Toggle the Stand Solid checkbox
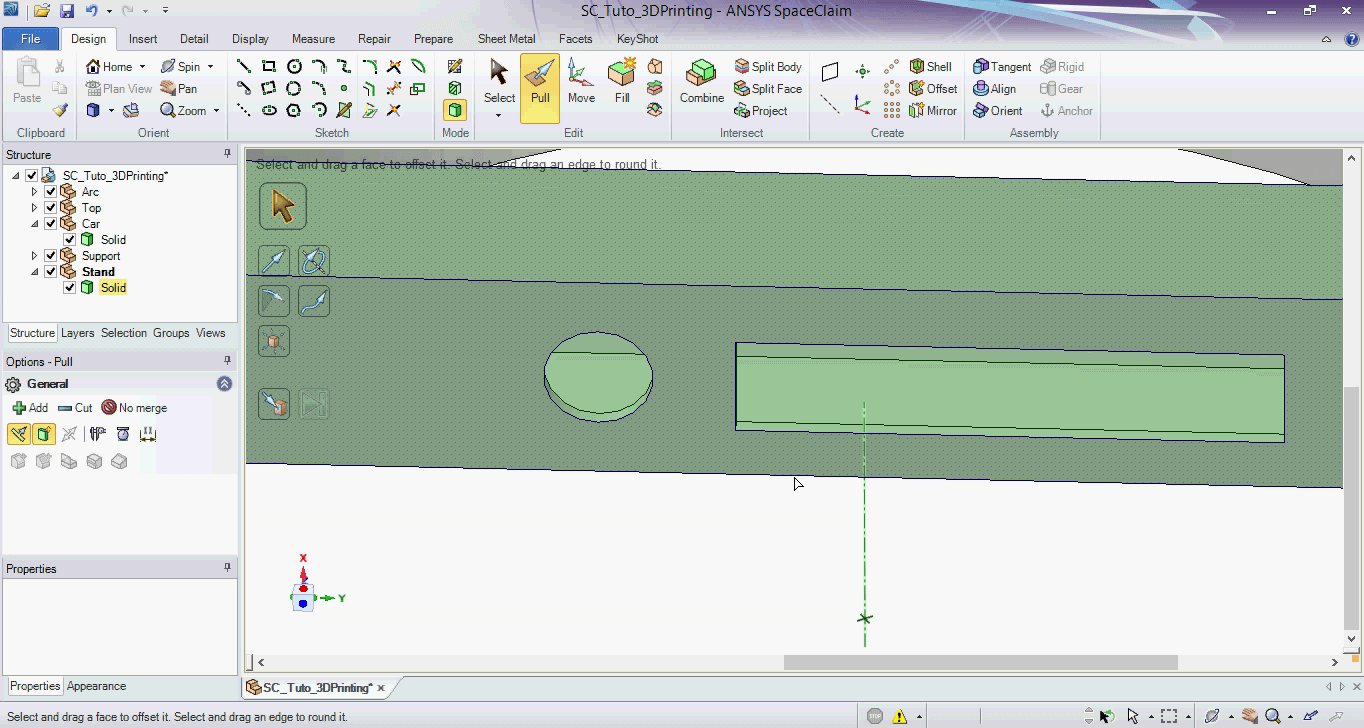The image size is (1364, 728). coord(69,288)
